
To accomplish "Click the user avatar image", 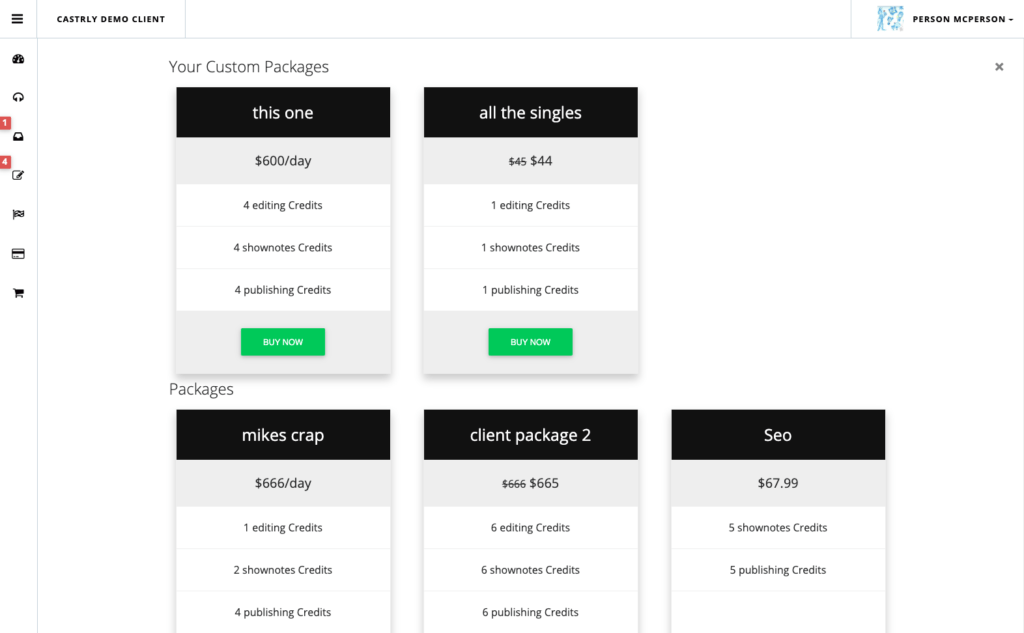I will click(890, 19).
